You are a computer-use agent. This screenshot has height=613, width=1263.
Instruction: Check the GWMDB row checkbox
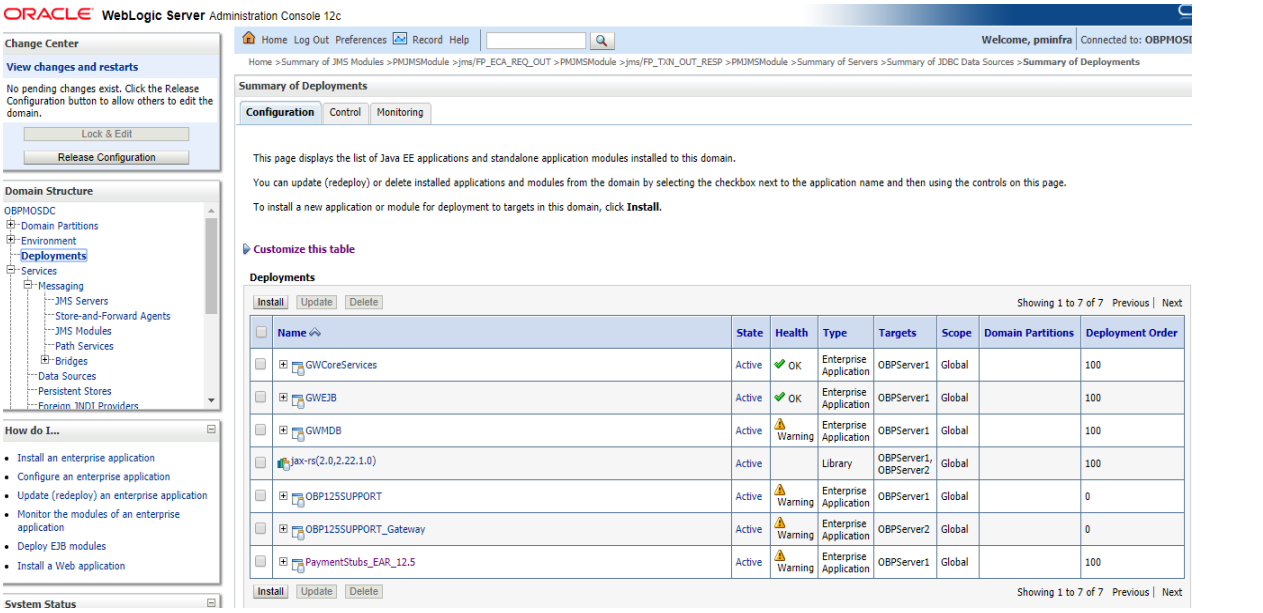point(261,430)
